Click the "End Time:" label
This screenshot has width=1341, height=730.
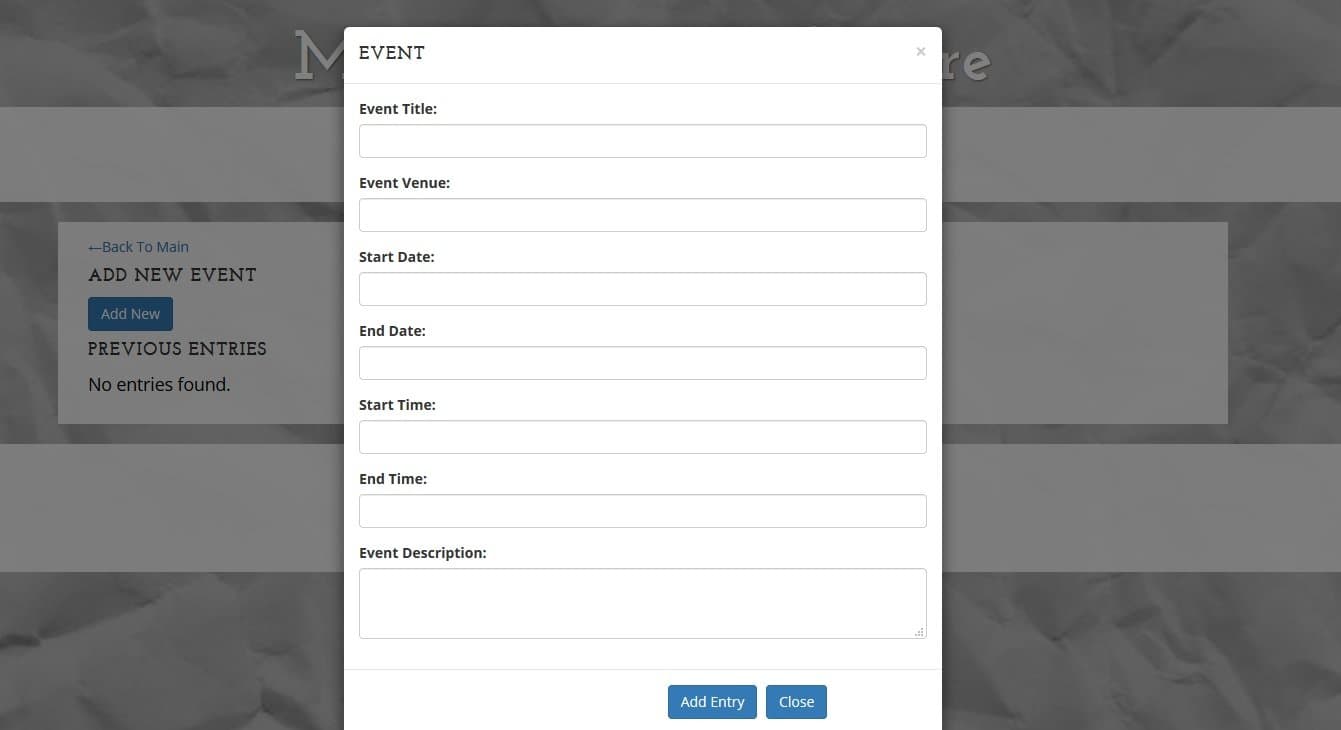(393, 479)
